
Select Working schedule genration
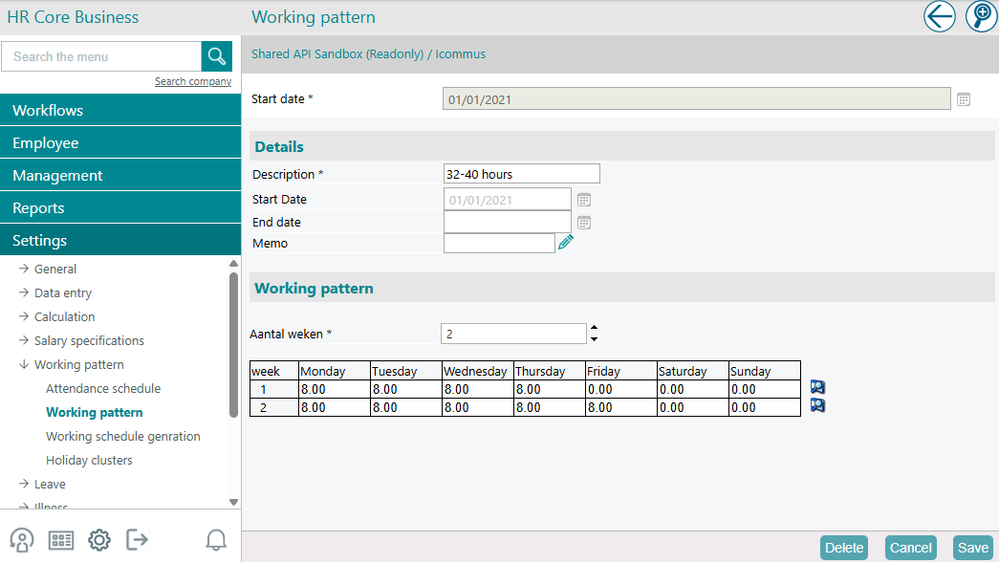click(x=123, y=436)
